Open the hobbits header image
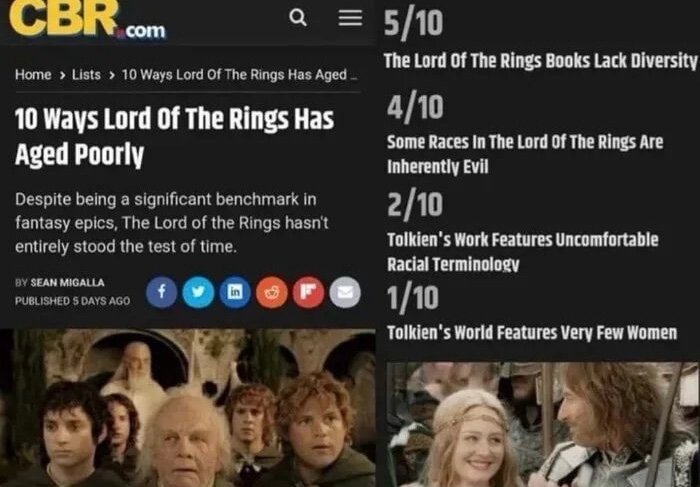Screen dimensions: 700x487 pos(188,408)
